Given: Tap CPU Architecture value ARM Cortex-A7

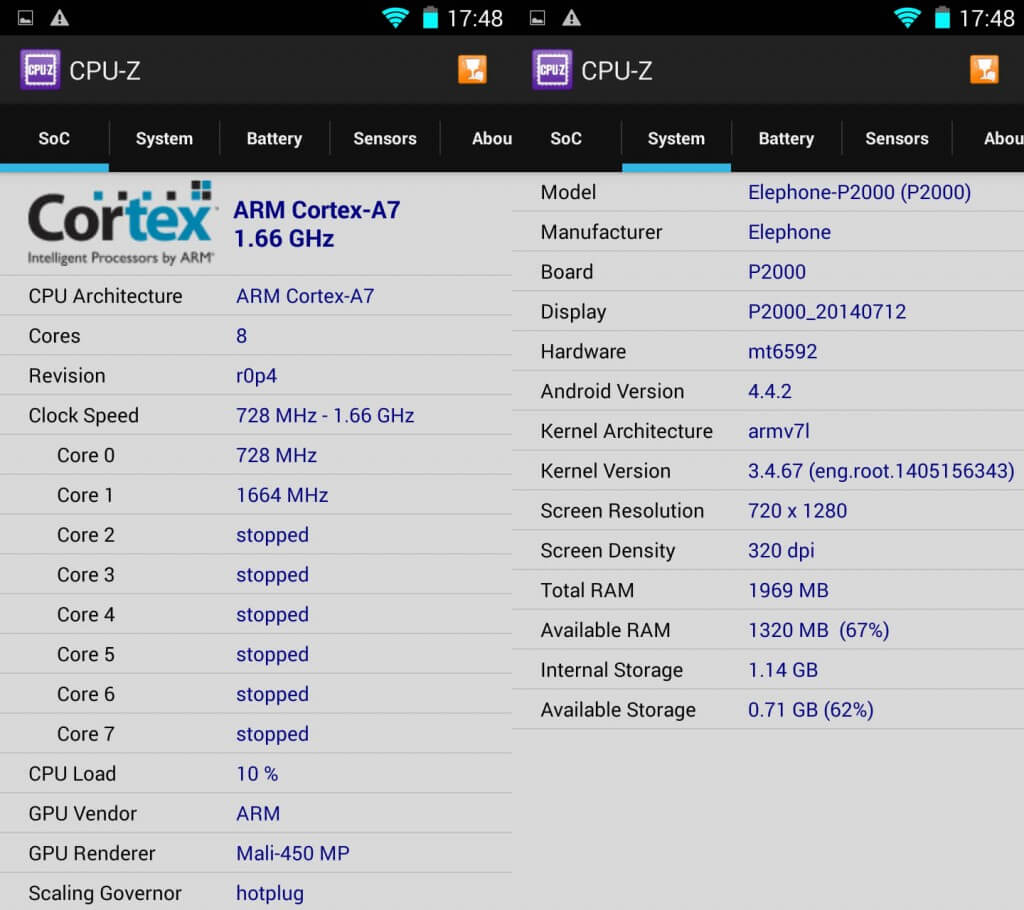Looking at the screenshot, I should [305, 296].
